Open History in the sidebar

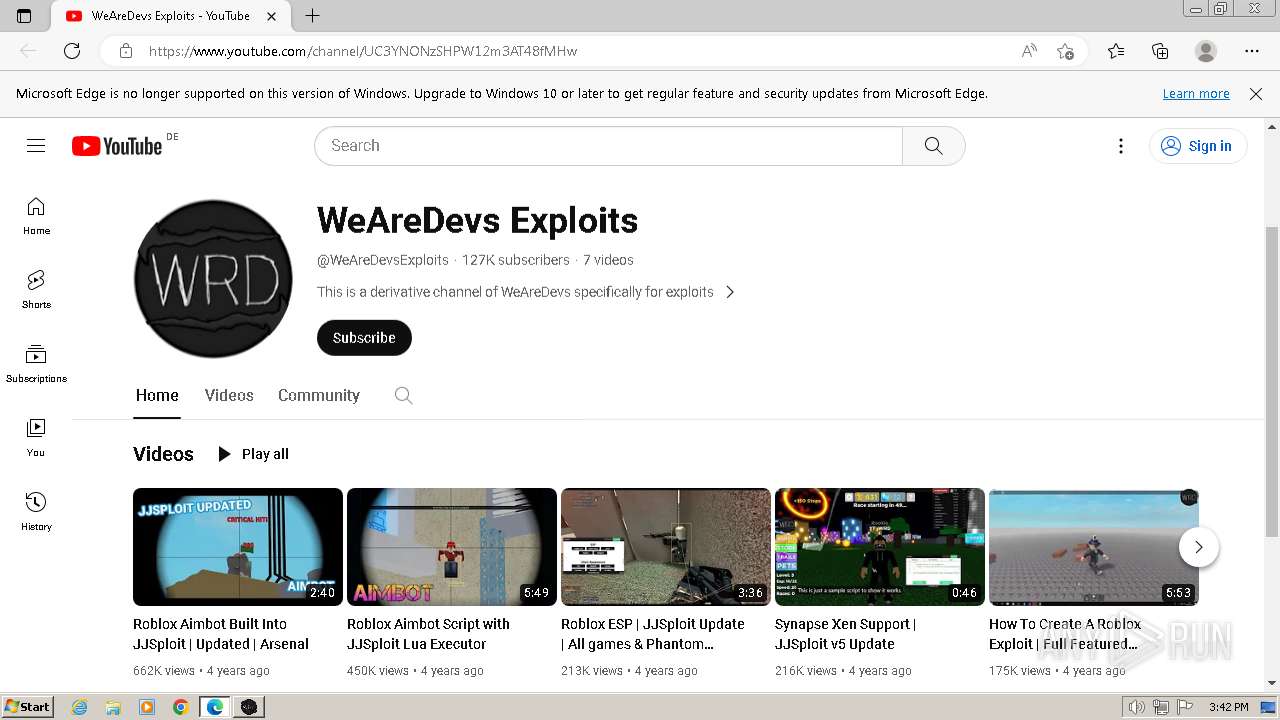36,512
